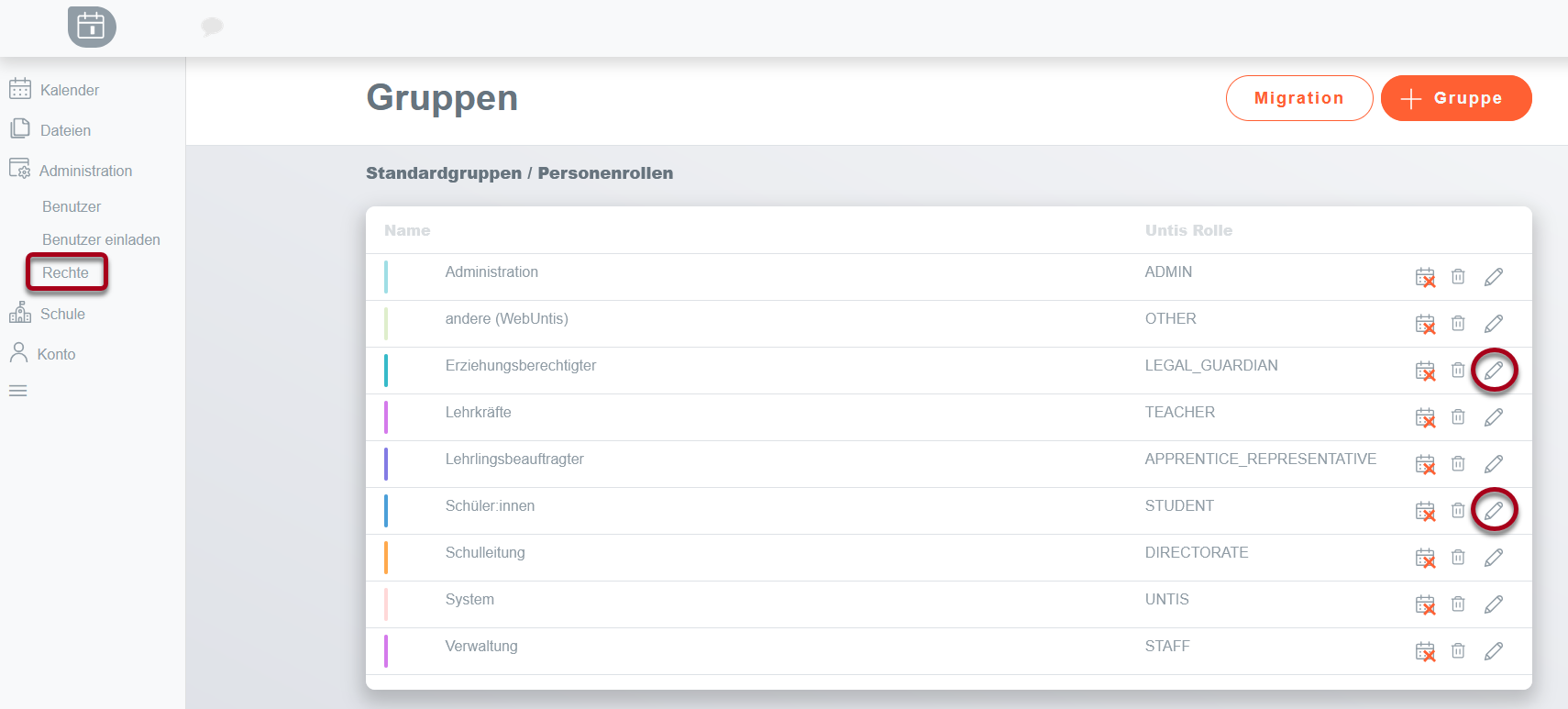Select Rechte under Administration
Image resolution: width=1568 pixels, height=709 pixels.
click(66, 272)
